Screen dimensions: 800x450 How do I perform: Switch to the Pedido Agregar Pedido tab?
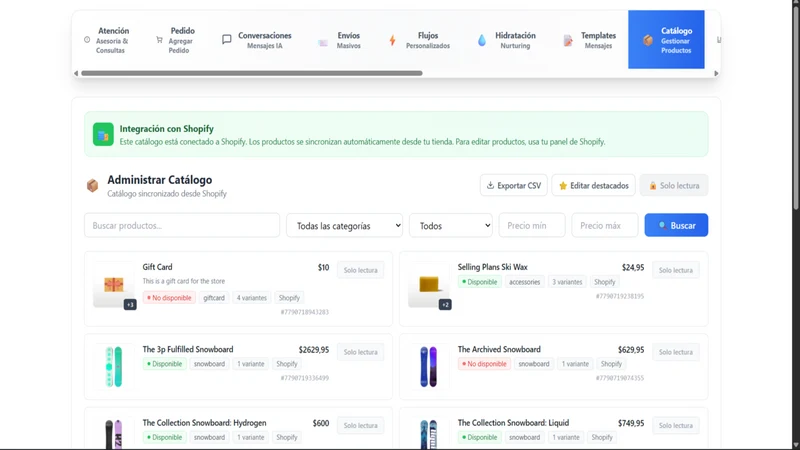175,40
